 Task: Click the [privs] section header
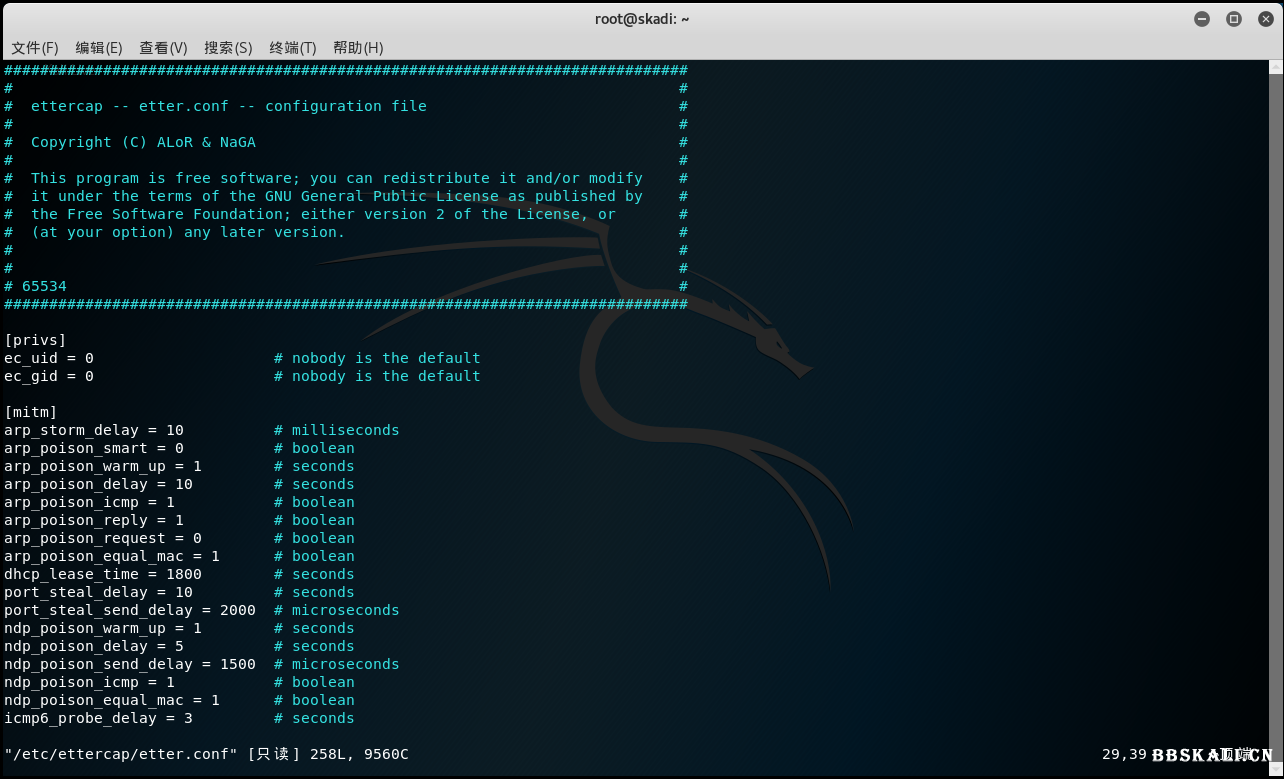(x=35, y=340)
